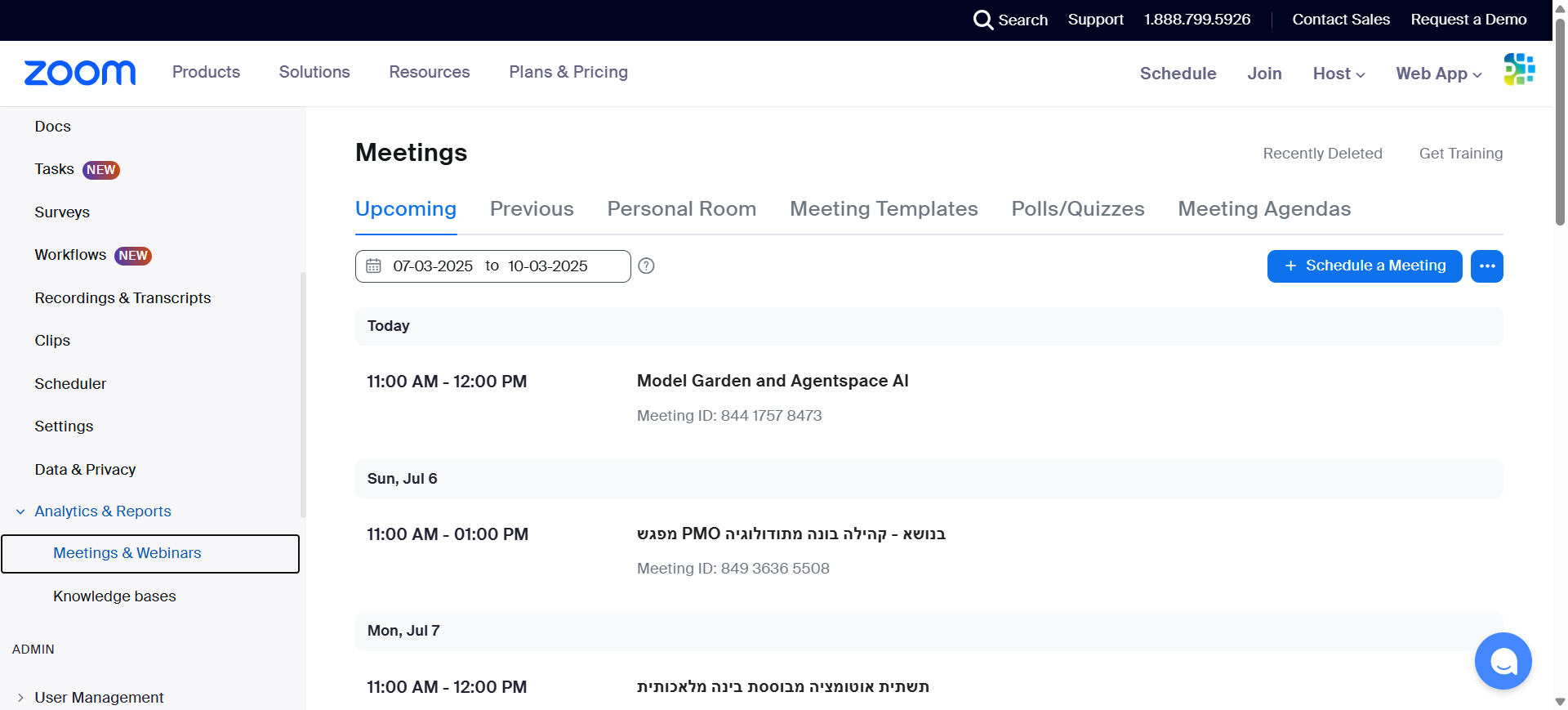Go to Plans & Pricing
Screen dimensions: 1568x710
coord(568,72)
